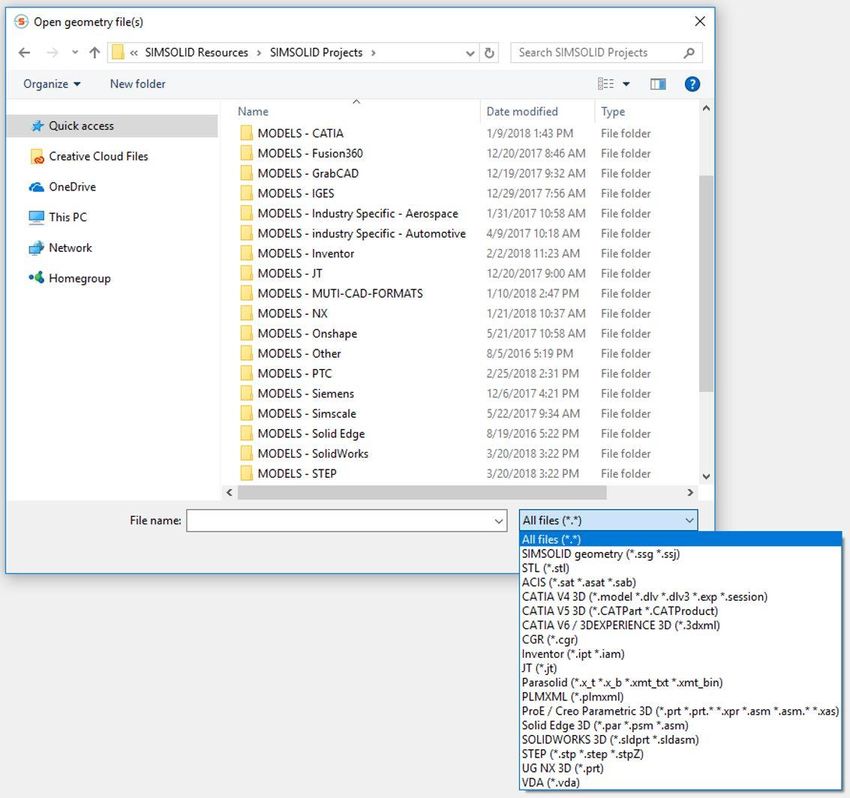Create a New folder
Image resolution: width=850 pixels, height=798 pixels.
point(138,84)
